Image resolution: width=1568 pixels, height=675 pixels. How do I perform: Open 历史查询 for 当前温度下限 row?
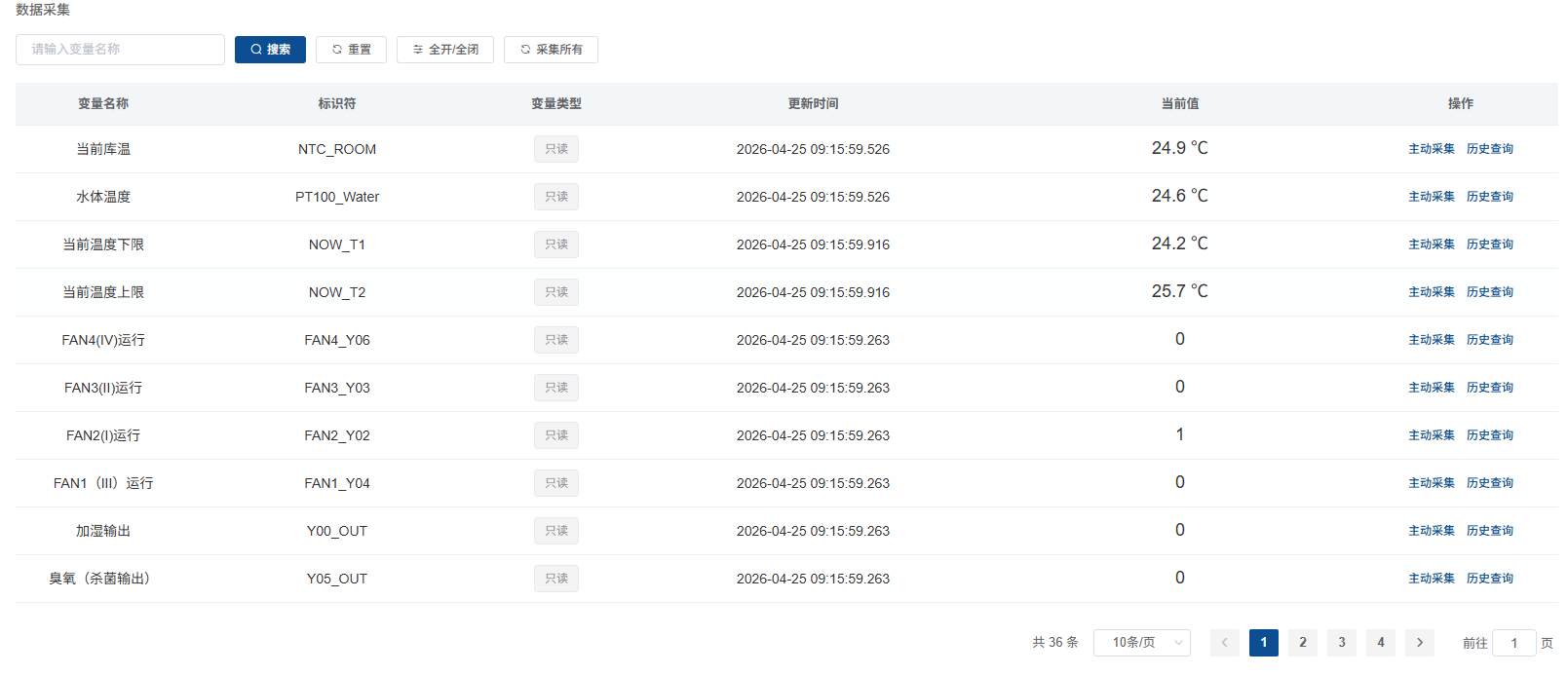(x=1490, y=244)
